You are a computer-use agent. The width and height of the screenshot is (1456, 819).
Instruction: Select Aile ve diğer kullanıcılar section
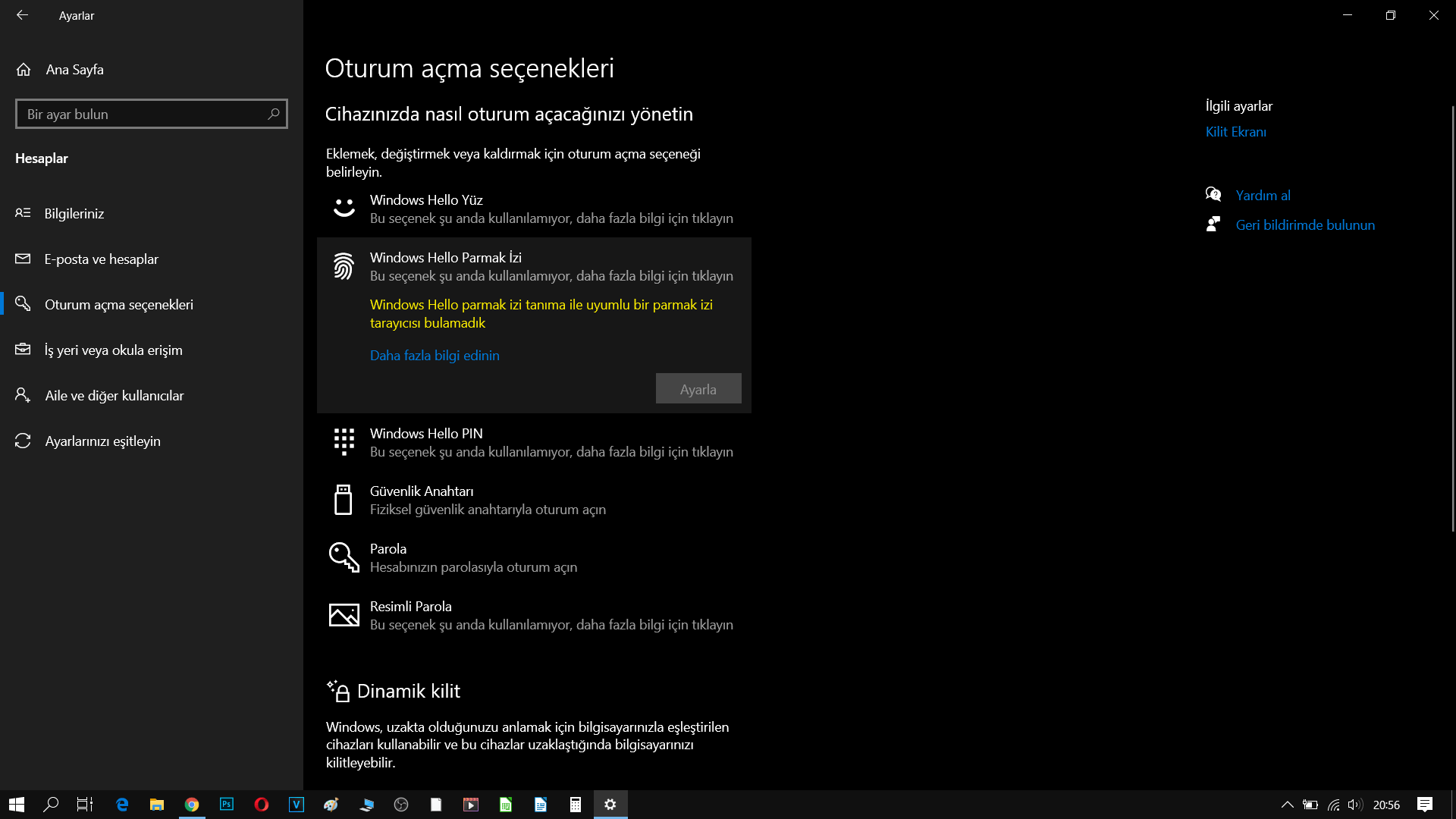coord(114,396)
